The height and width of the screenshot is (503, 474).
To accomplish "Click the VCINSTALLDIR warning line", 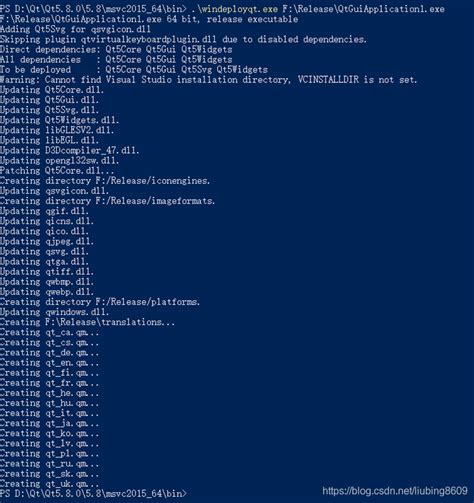I will coord(209,80).
